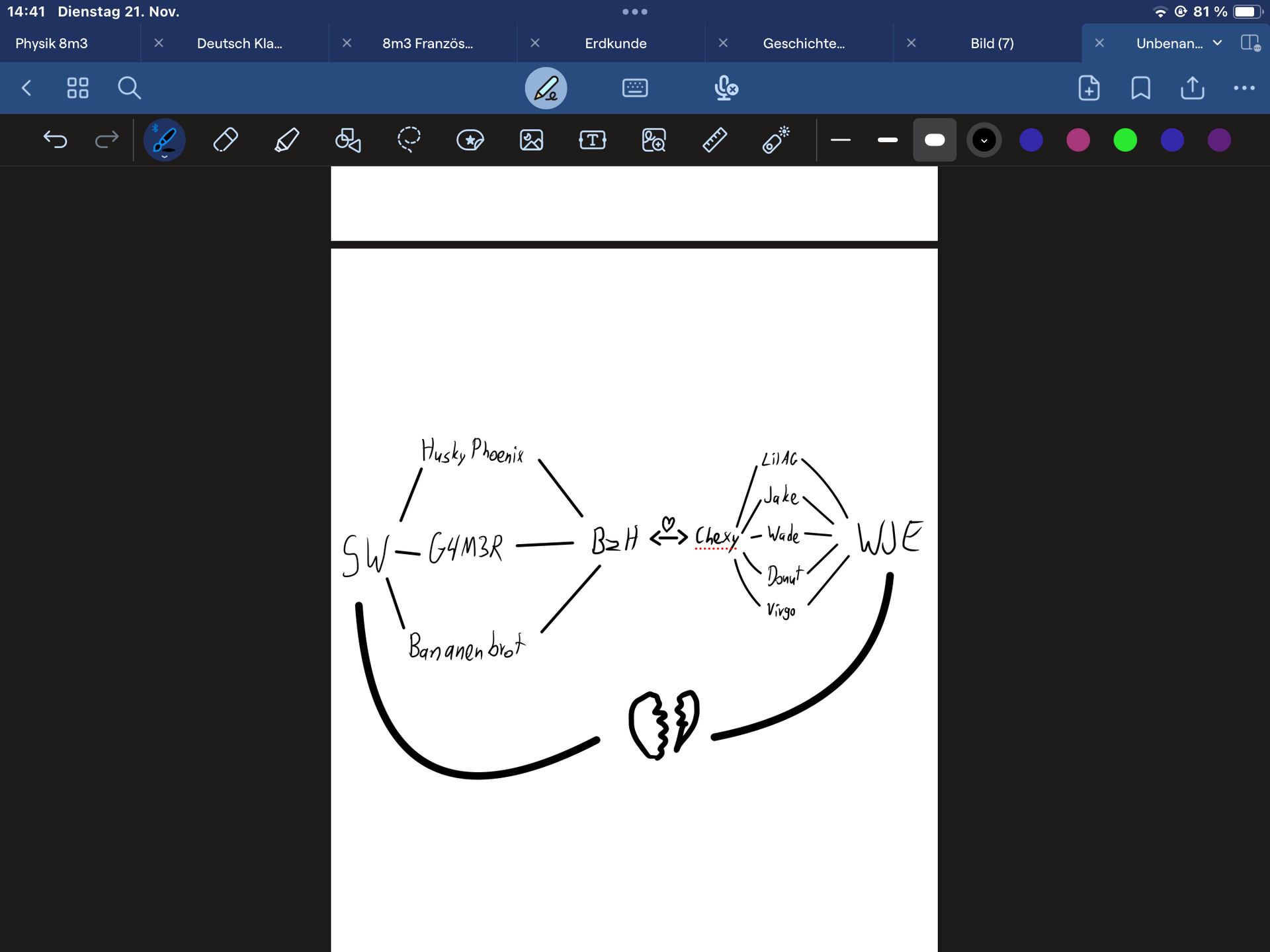Switch to keyboard typing mode
Image resolution: width=1270 pixels, height=952 pixels.
point(635,88)
